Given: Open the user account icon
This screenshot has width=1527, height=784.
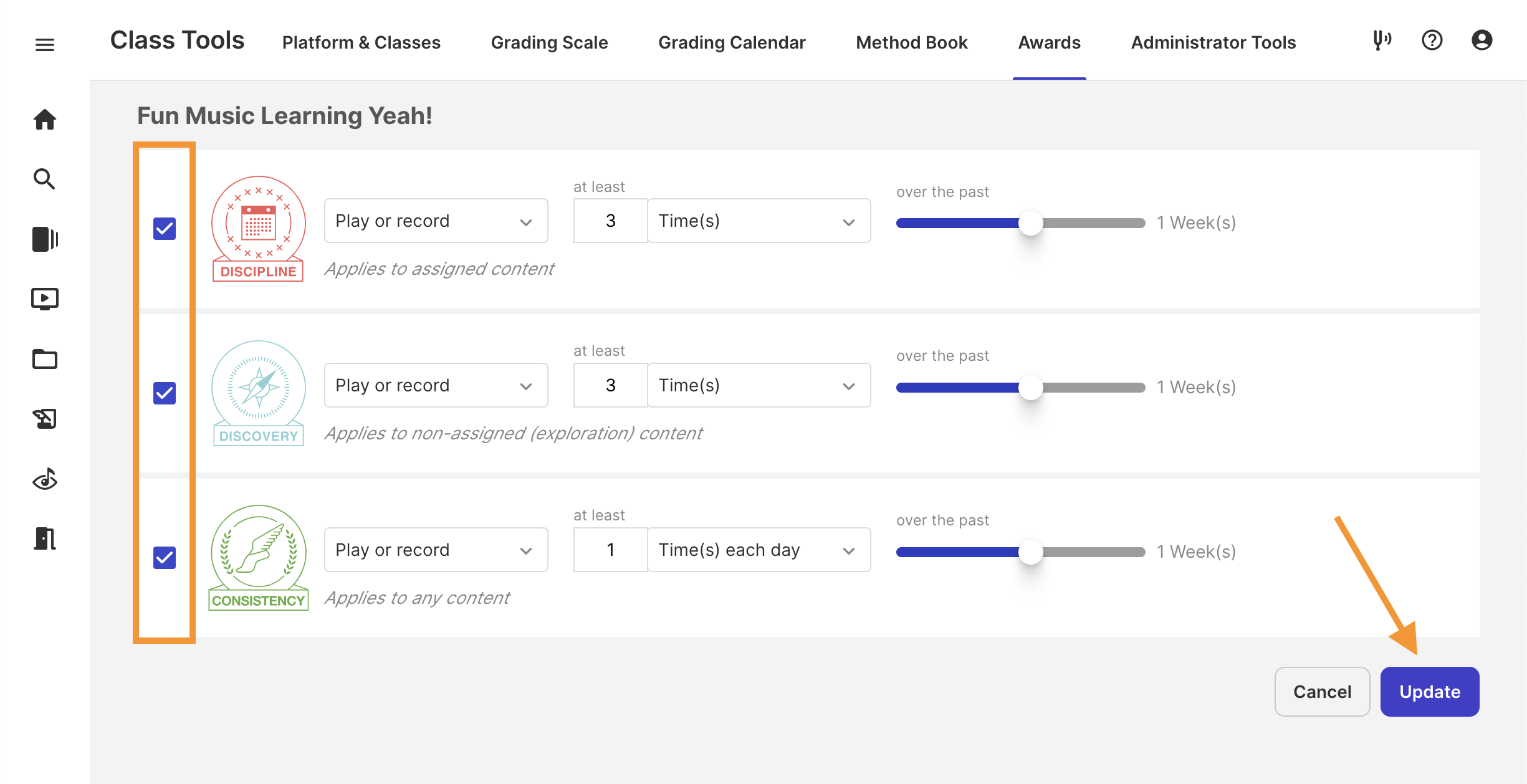Looking at the screenshot, I should click(x=1482, y=41).
